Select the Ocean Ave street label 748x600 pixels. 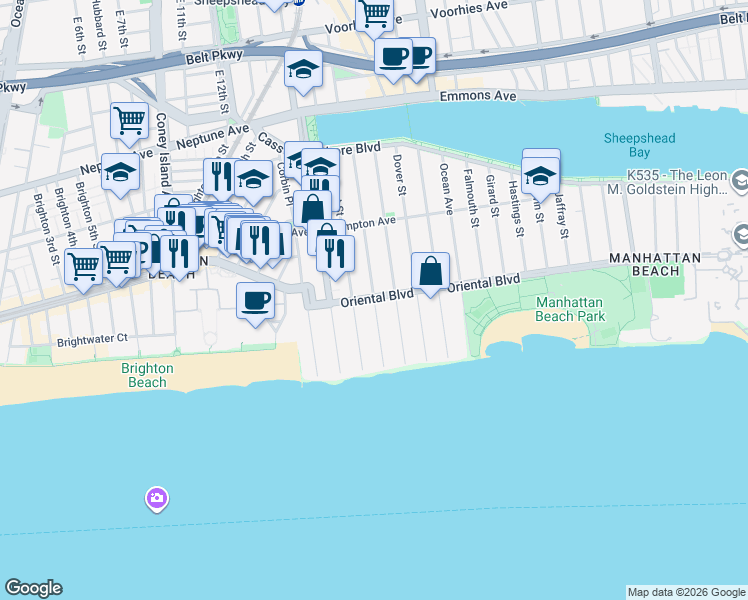(x=446, y=189)
